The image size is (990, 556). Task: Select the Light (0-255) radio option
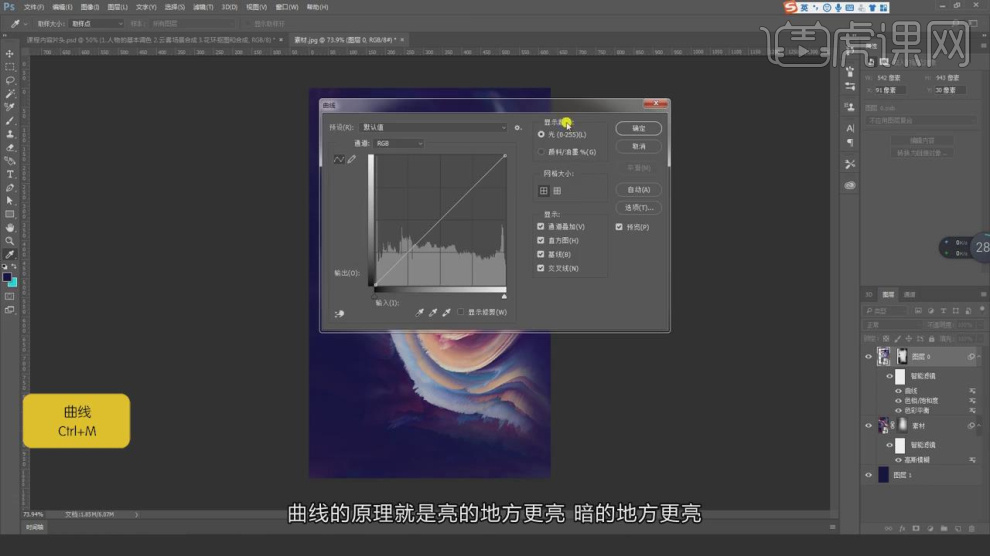(541, 134)
